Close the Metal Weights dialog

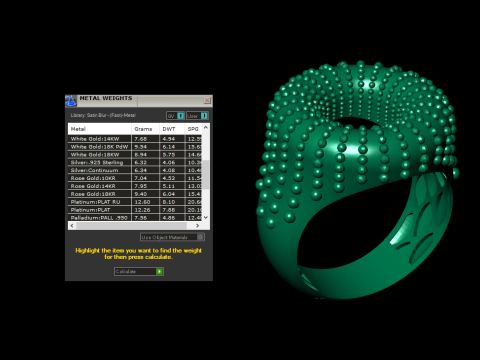[x=207, y=100]
